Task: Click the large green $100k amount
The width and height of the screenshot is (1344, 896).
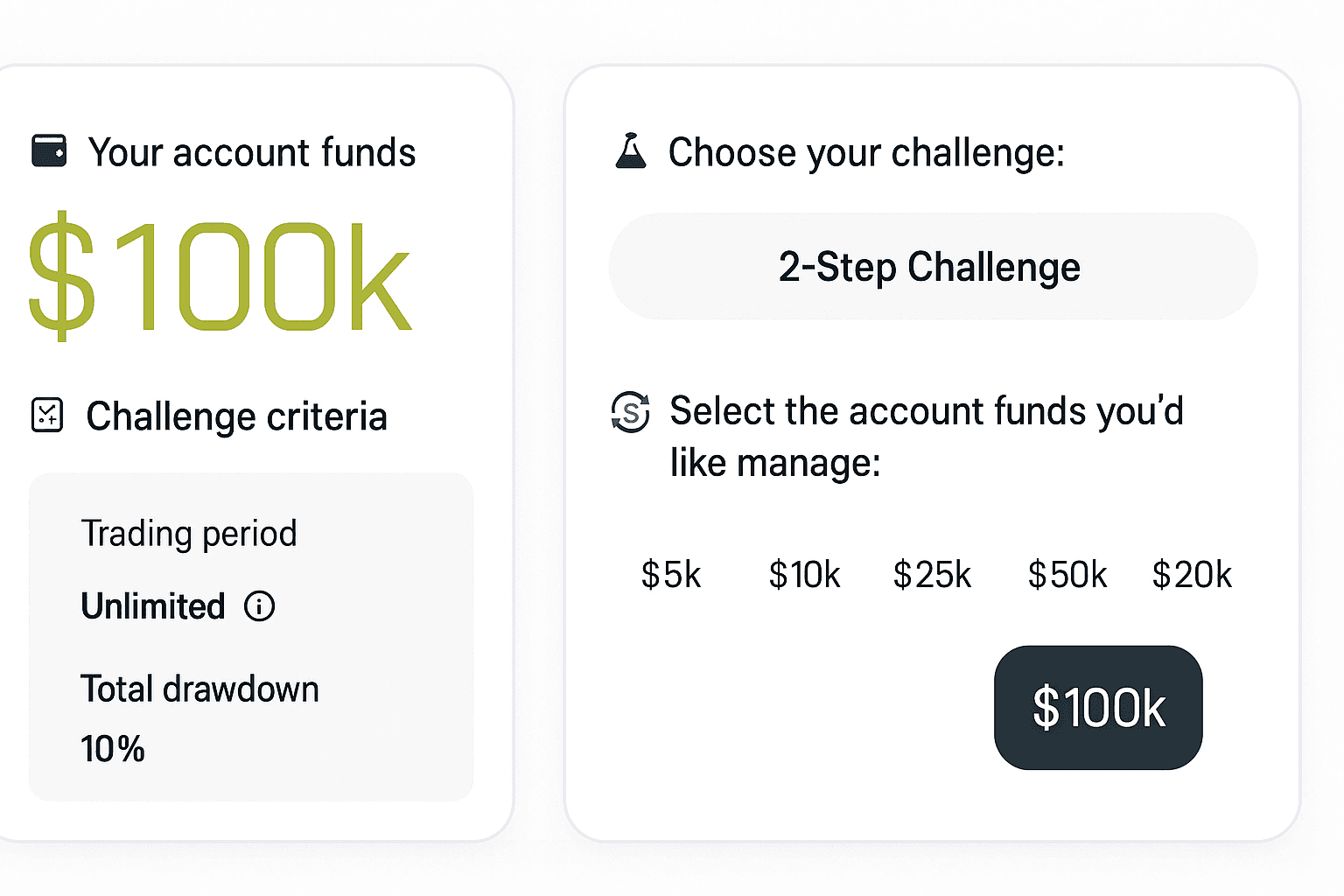Action: click(219, 276)
